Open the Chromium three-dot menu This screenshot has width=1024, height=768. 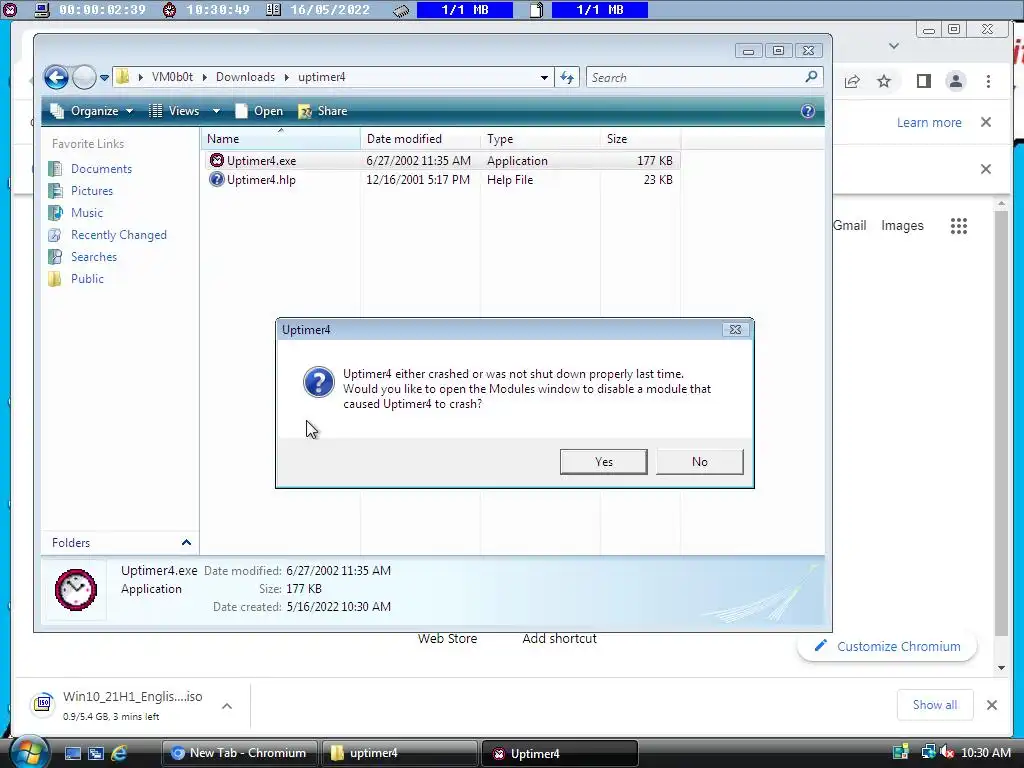click(988, 81)
